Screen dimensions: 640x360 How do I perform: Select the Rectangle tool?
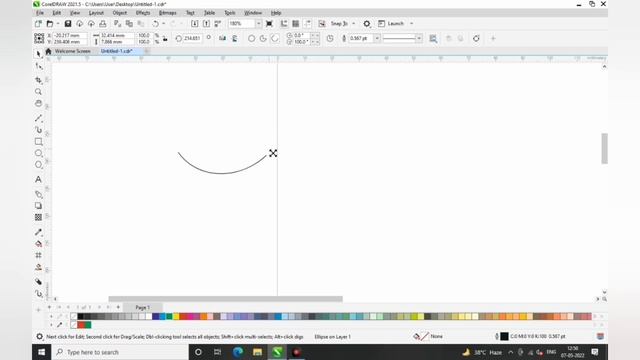click(38, 142)
